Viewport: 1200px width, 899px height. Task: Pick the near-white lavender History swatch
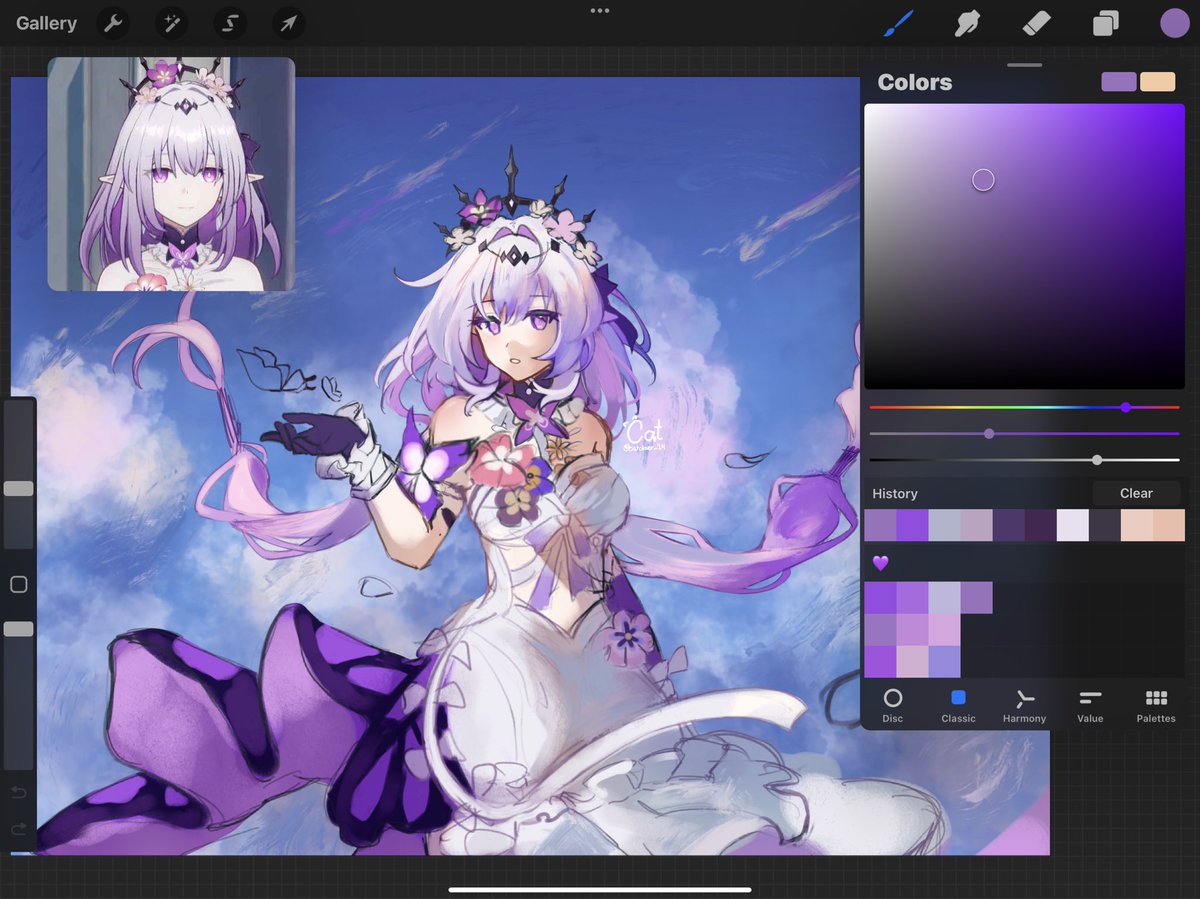1072,525
